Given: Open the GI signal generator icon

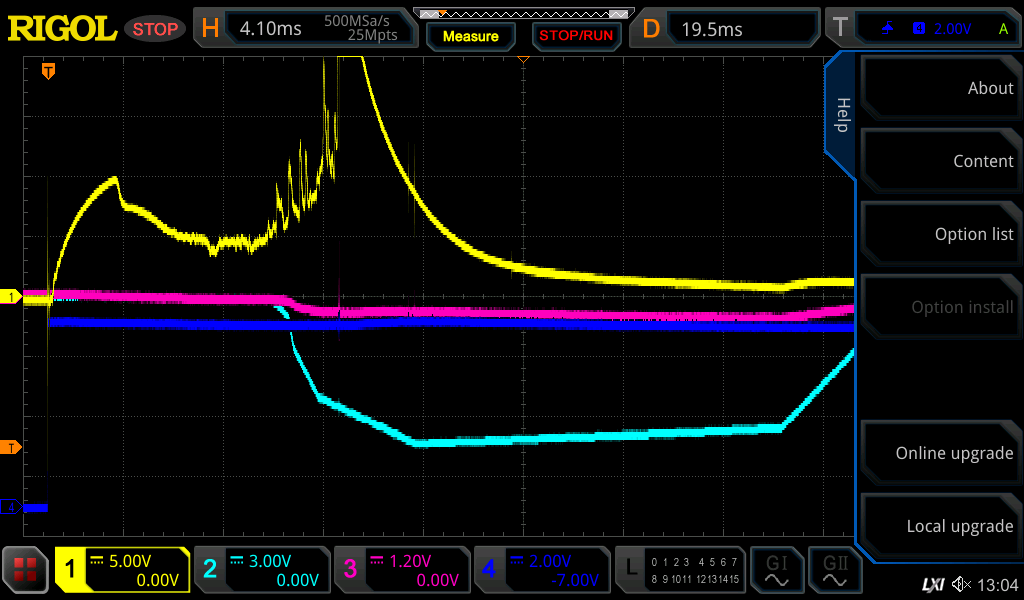Looking at the screenshot, I should pyautogui.click(x=776, y=570).
